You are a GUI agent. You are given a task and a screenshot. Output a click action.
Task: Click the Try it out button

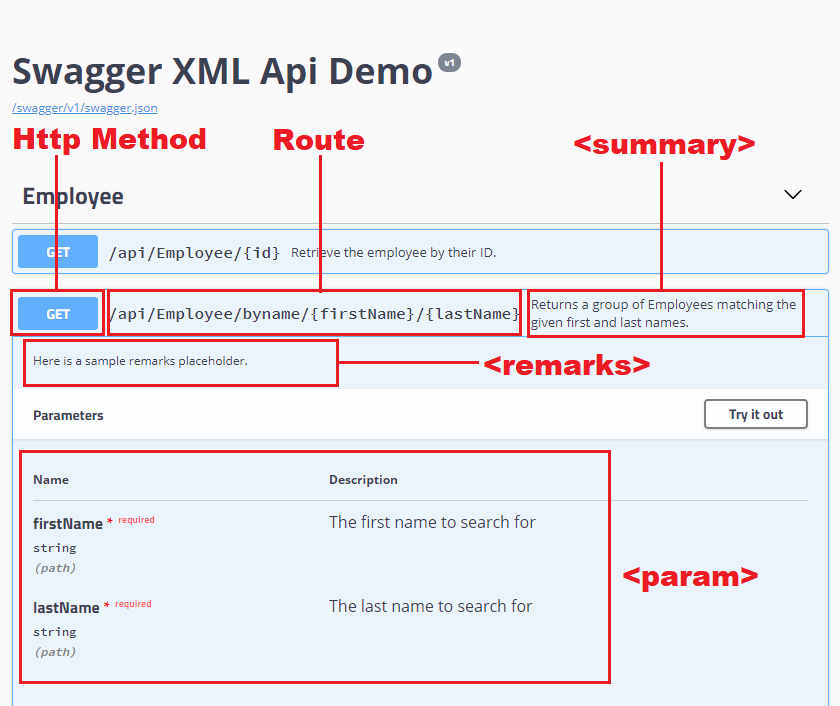(x=755, y=414)
